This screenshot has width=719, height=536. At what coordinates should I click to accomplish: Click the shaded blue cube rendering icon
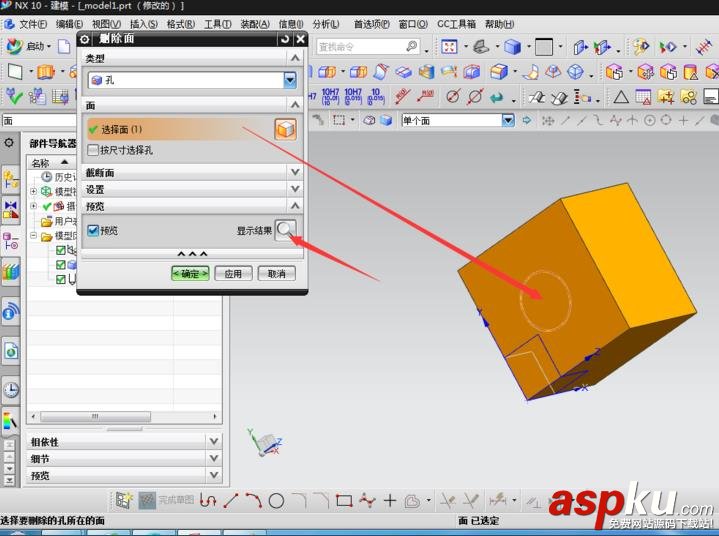pos(512,47)
